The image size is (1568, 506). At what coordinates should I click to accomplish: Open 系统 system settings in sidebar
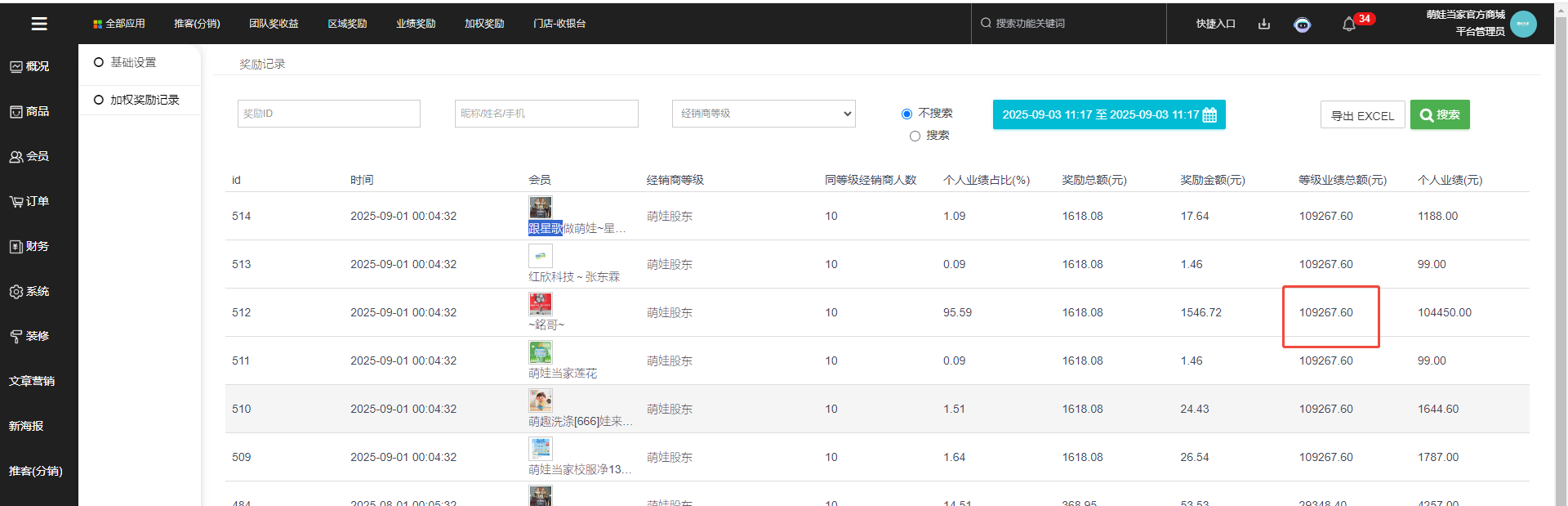pos(30,291)
